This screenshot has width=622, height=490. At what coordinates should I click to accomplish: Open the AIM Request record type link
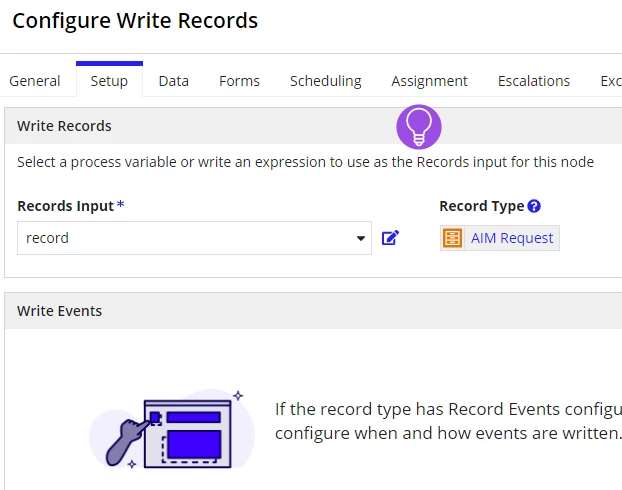point(512,238)
